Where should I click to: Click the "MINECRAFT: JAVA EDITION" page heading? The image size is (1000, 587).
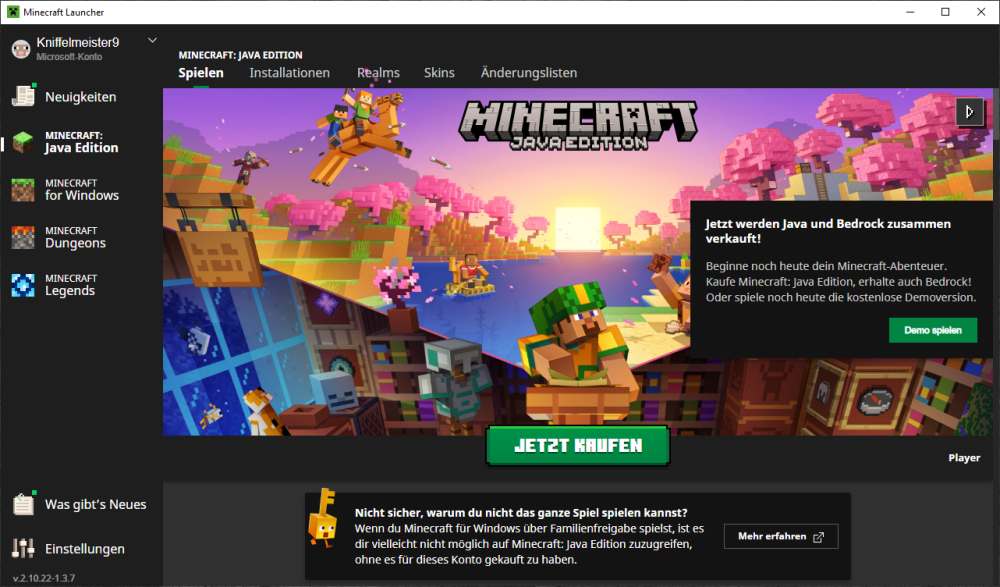click(240, 55)
